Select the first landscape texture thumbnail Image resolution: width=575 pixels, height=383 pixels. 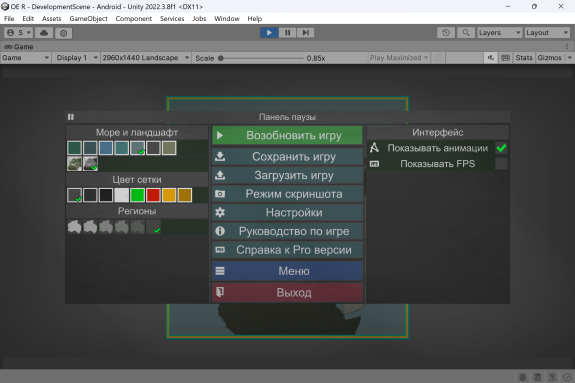(x=74, y=164)
